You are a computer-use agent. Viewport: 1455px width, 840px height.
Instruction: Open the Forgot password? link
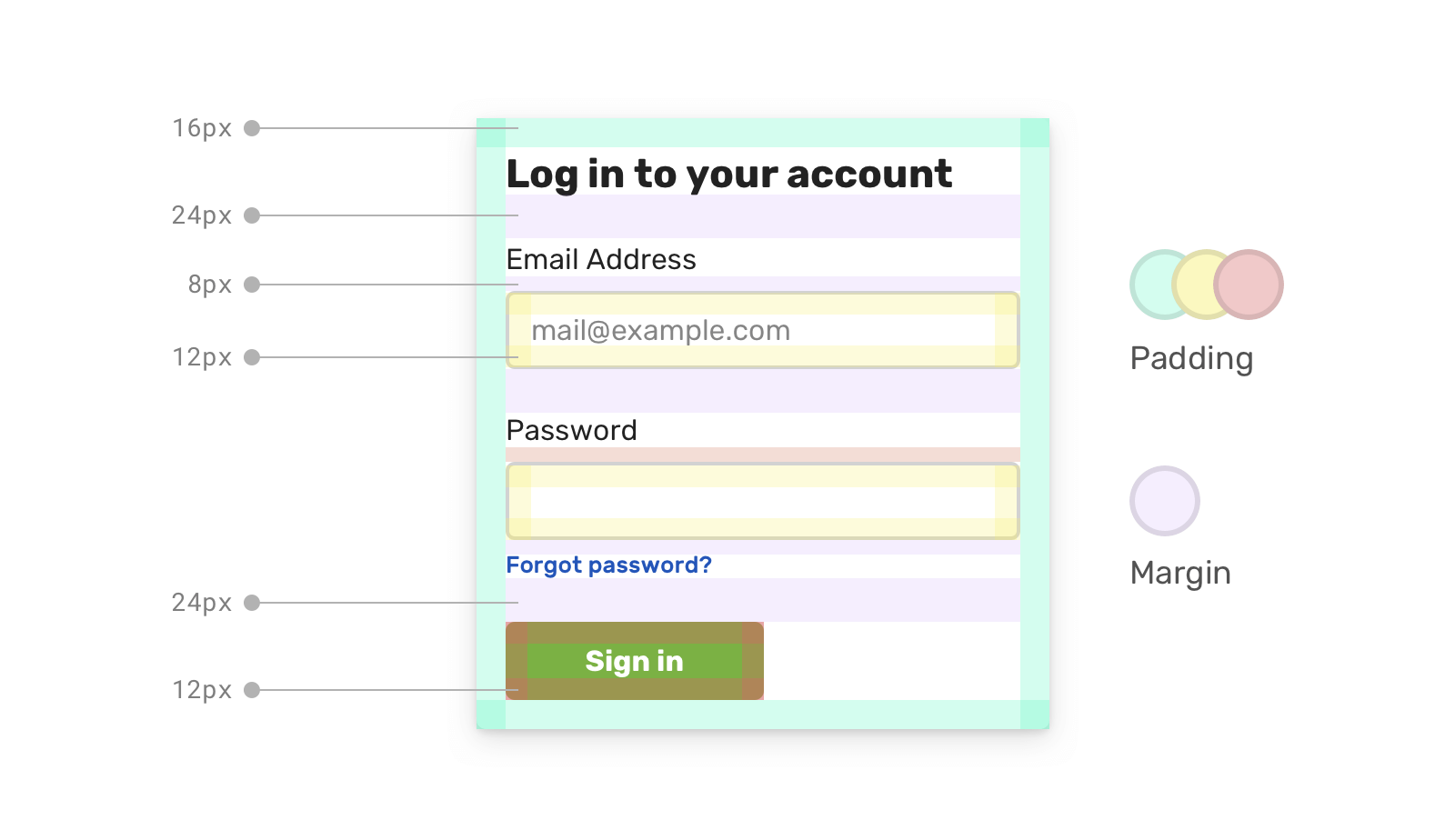pyautogui.click(x=608, y=565)
